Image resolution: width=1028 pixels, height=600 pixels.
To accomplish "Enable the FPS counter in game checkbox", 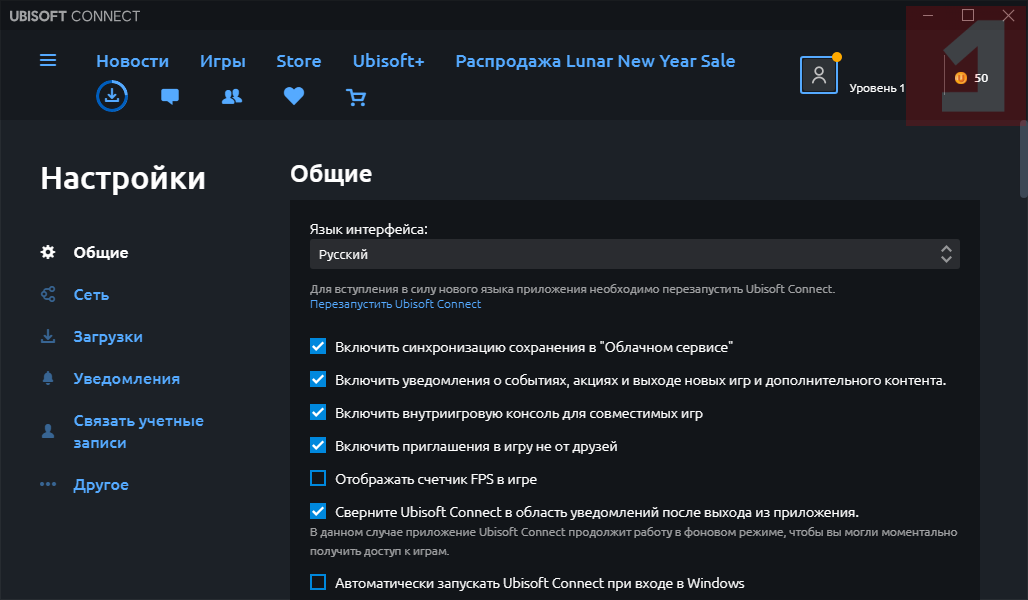I will coord(318,478).
